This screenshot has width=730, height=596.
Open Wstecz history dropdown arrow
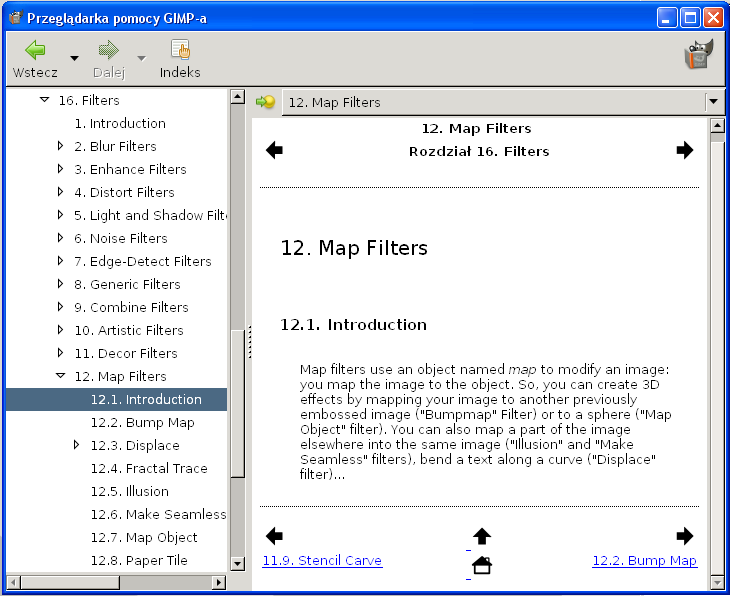pyautogui.click(x=74, y=58)
